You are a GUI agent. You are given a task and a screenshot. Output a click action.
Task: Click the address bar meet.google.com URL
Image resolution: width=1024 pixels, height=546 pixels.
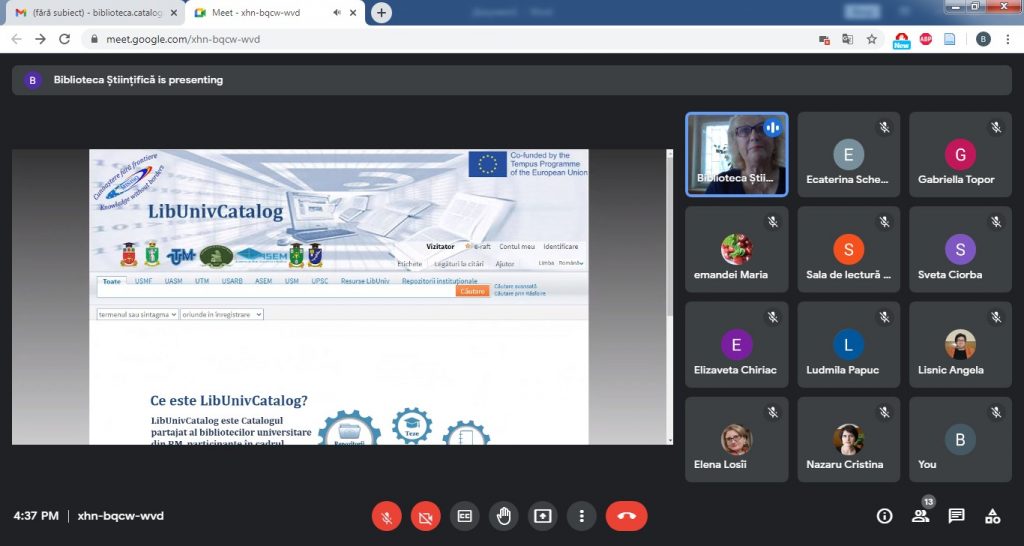183,39
